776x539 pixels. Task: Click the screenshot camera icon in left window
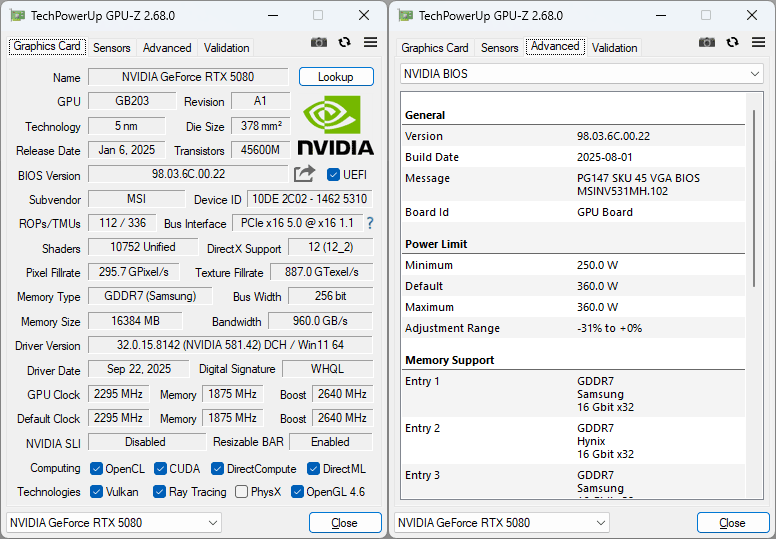319,42
